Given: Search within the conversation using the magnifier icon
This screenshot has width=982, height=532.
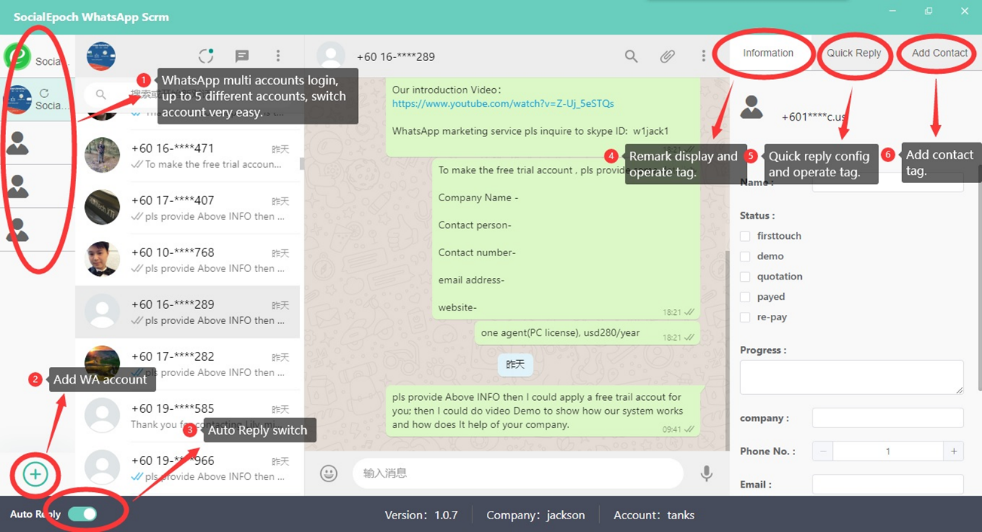Looking at the screenshot, I should pos(631,56).
